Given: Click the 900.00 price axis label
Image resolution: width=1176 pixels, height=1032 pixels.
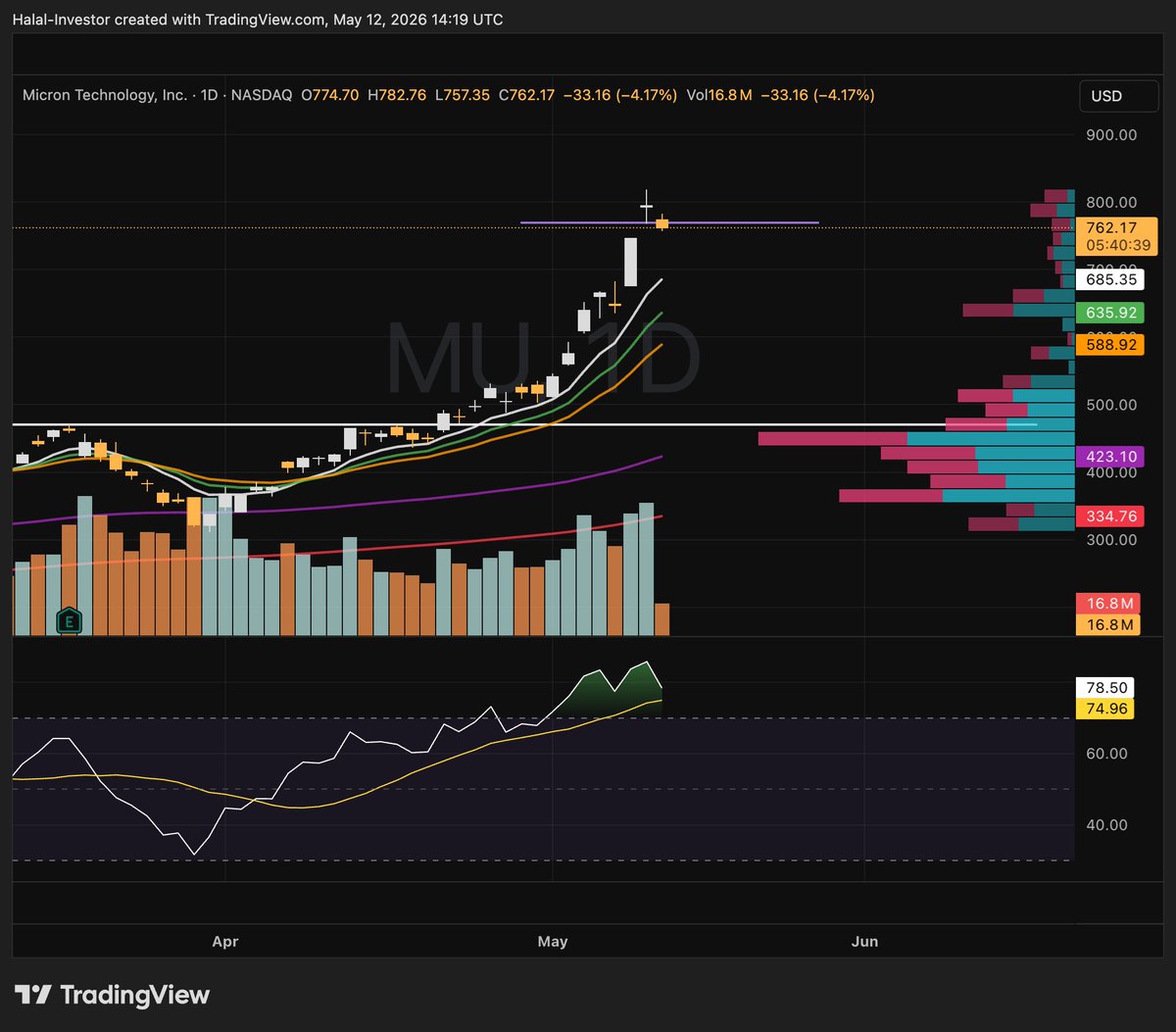Looking at the screenshot, I should (x=1111, y=135).
